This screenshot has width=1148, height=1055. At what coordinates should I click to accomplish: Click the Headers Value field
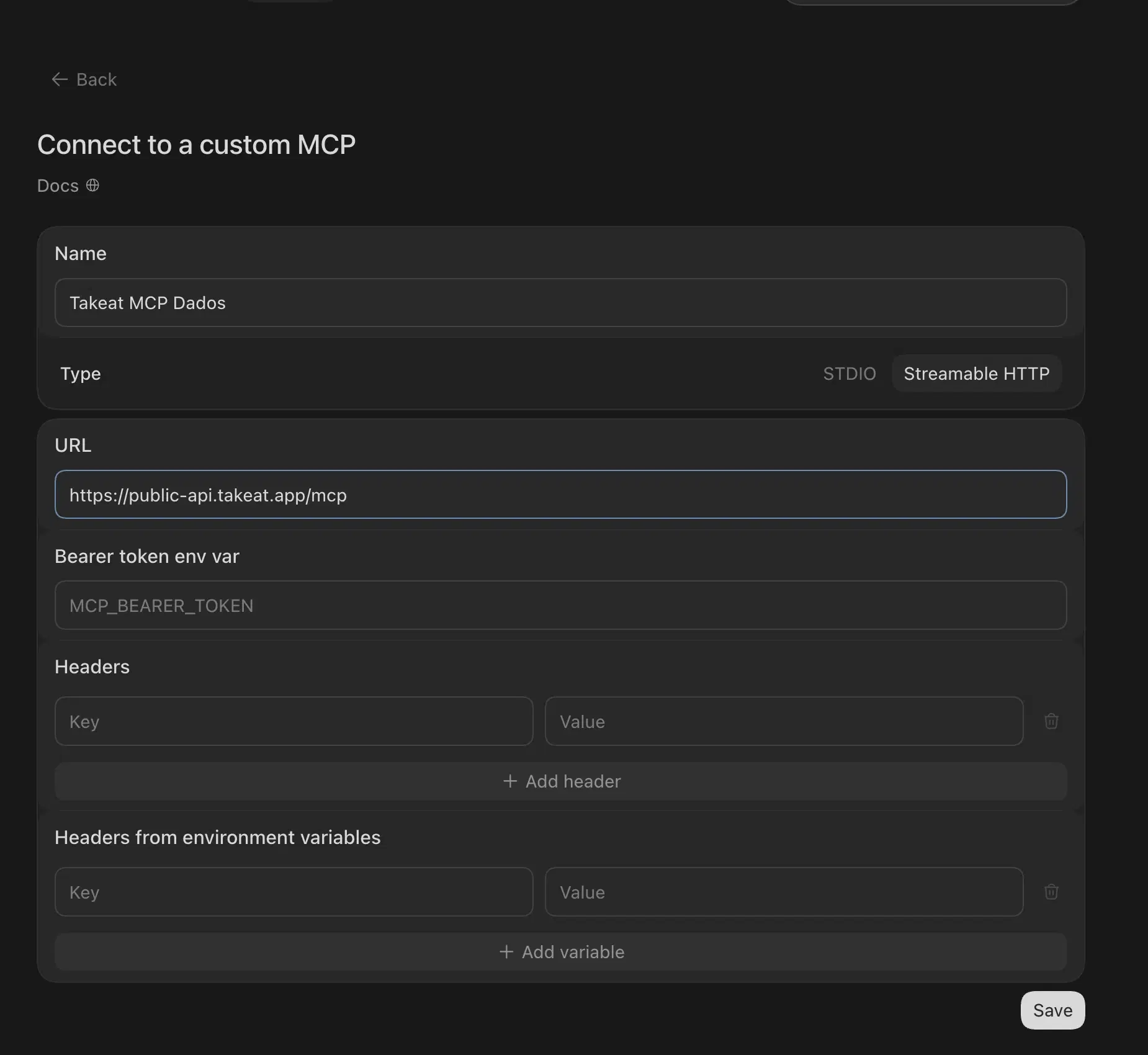(784, 721)
